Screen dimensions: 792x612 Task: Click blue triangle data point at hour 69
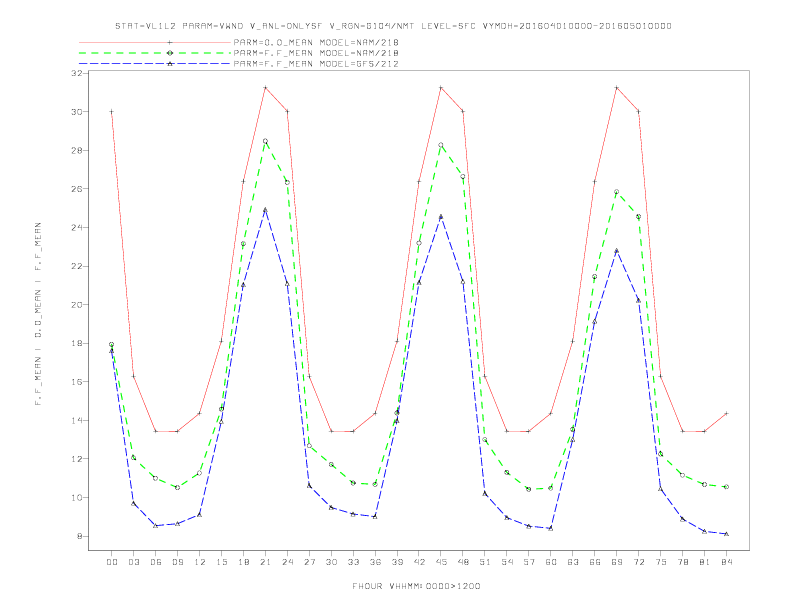[x=617, y=250]
